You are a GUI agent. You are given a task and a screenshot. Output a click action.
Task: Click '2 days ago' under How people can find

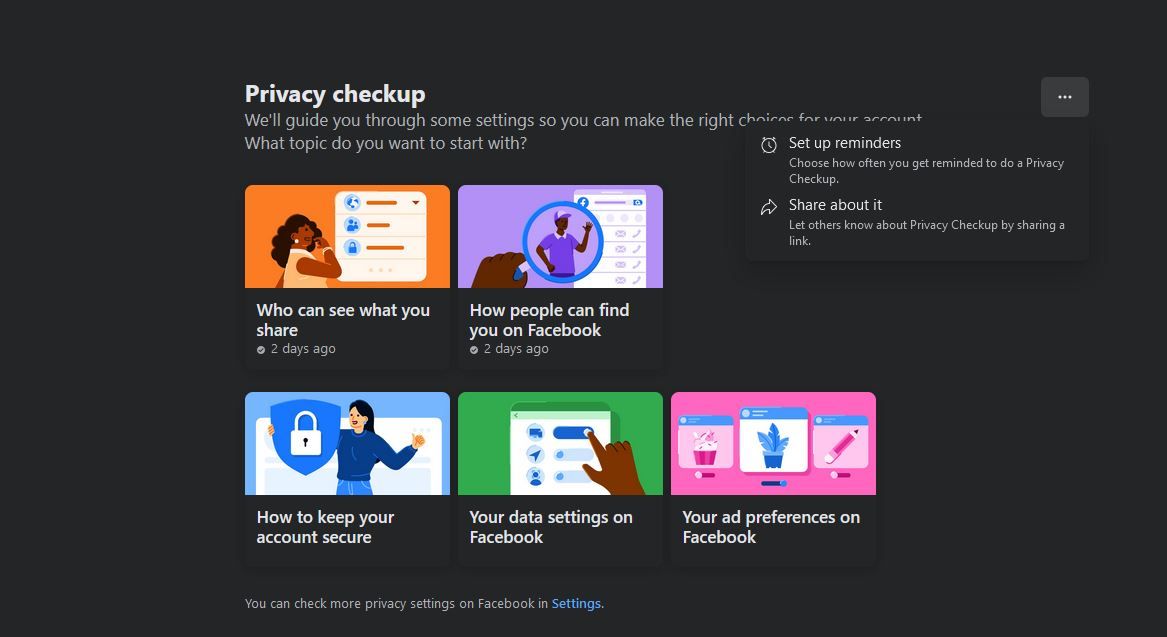(516, 349)
